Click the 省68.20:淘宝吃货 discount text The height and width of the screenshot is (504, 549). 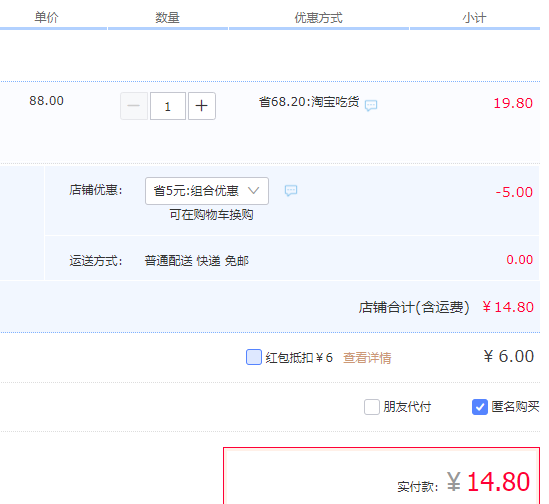coord(309,102)
